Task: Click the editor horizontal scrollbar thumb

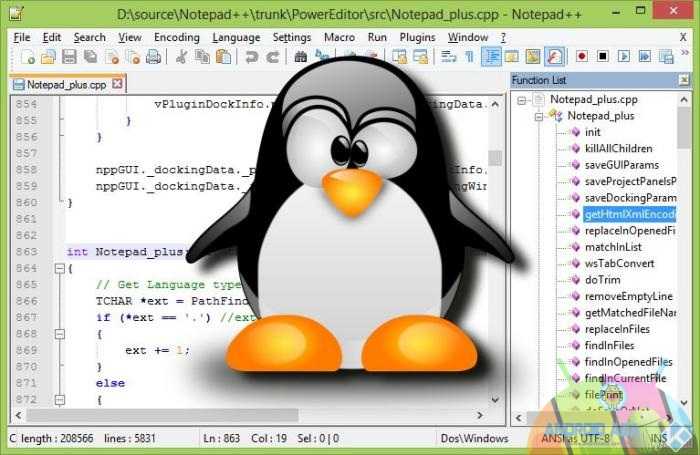Action: (162, 415)
